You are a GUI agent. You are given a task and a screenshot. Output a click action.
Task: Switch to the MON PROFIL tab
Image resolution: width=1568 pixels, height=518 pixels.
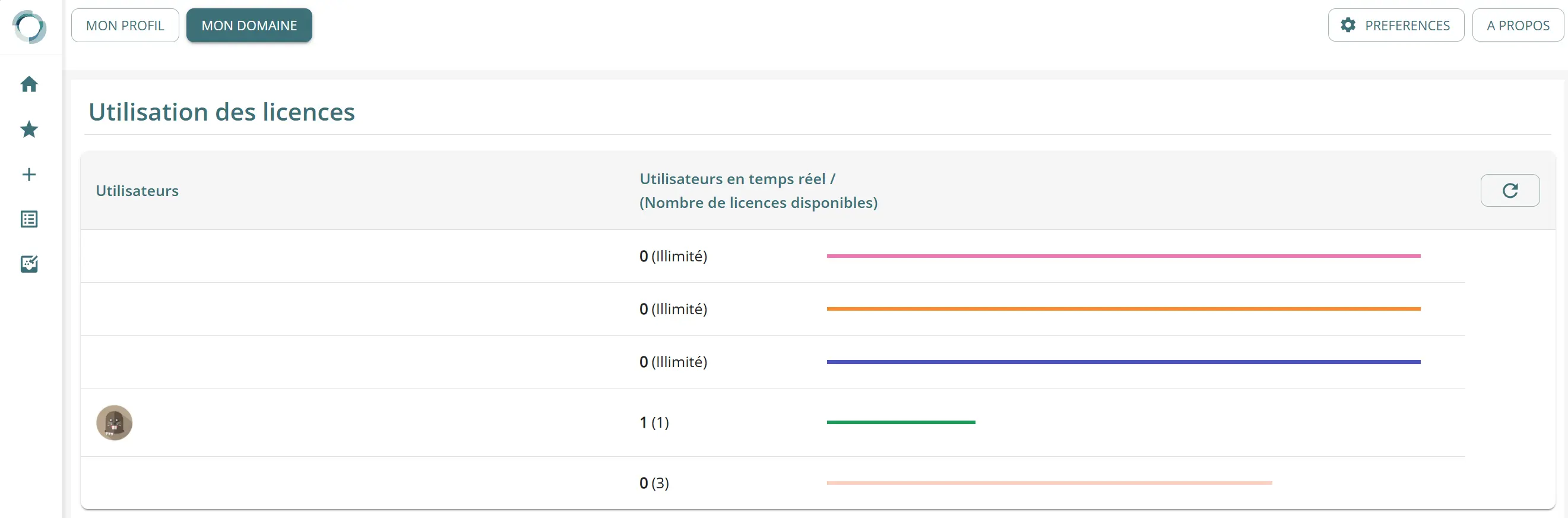tap(125, 26)
